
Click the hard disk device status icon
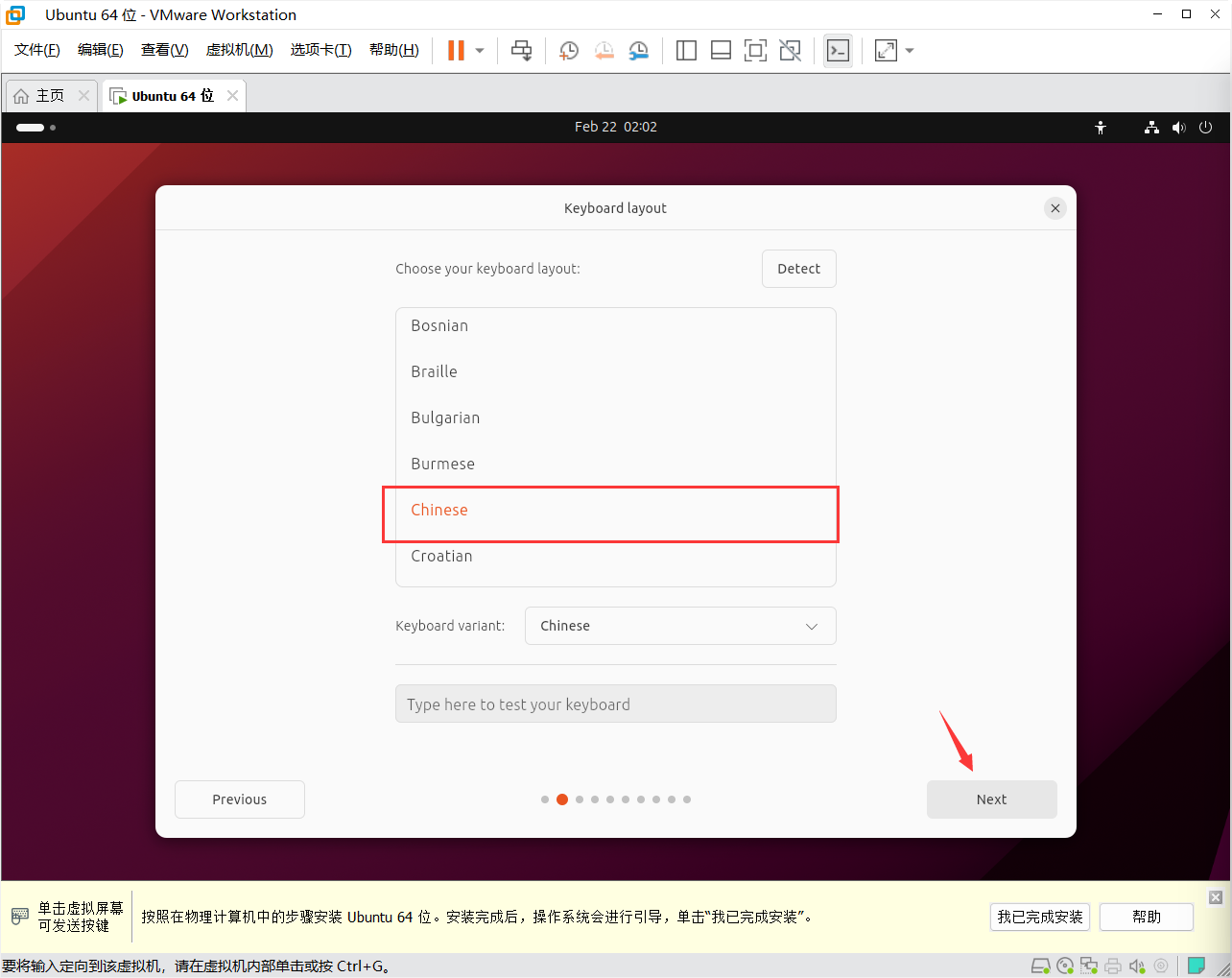[x=1040, y=966]
